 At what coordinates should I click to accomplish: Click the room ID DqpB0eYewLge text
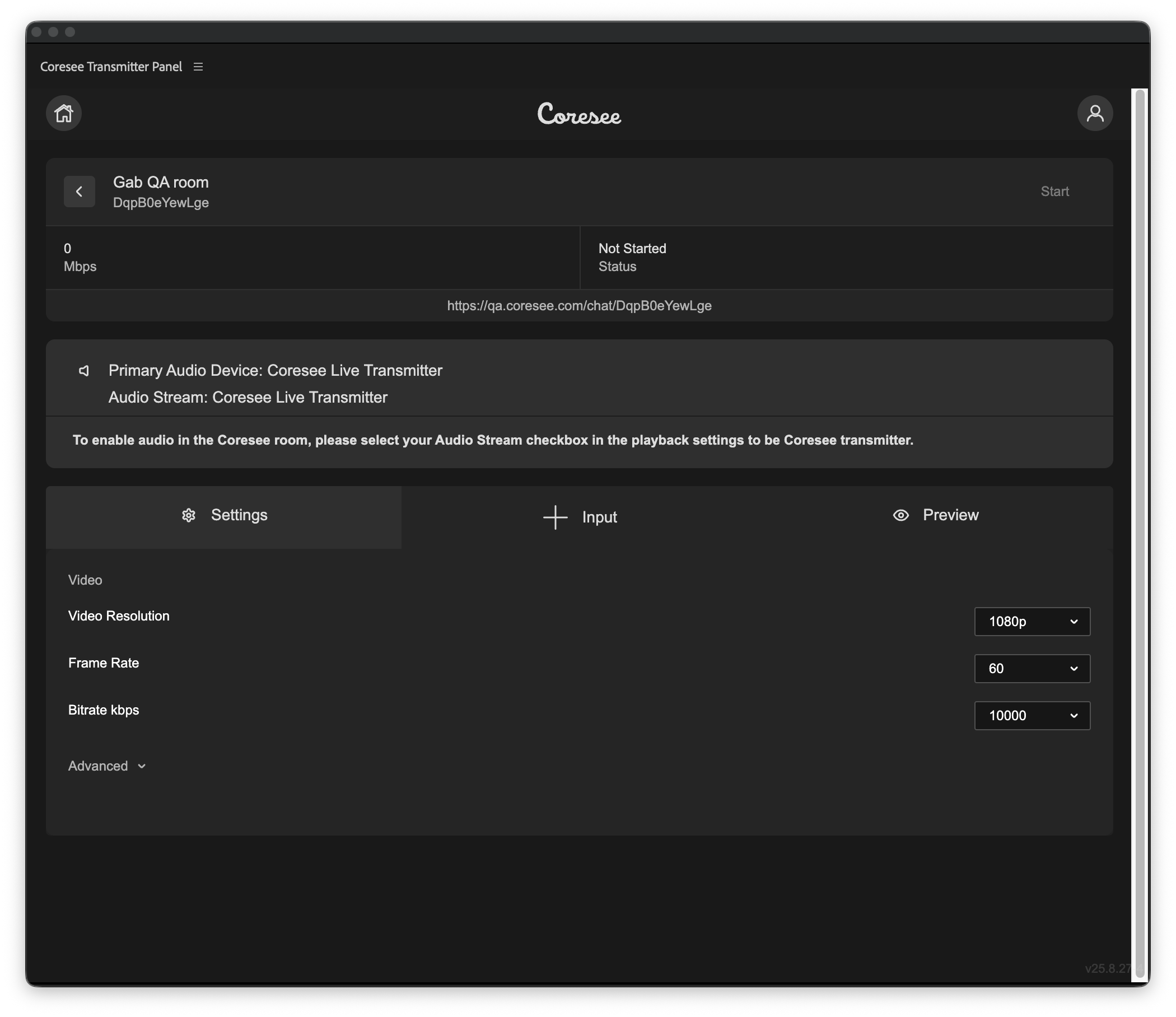tap(161, 203)
